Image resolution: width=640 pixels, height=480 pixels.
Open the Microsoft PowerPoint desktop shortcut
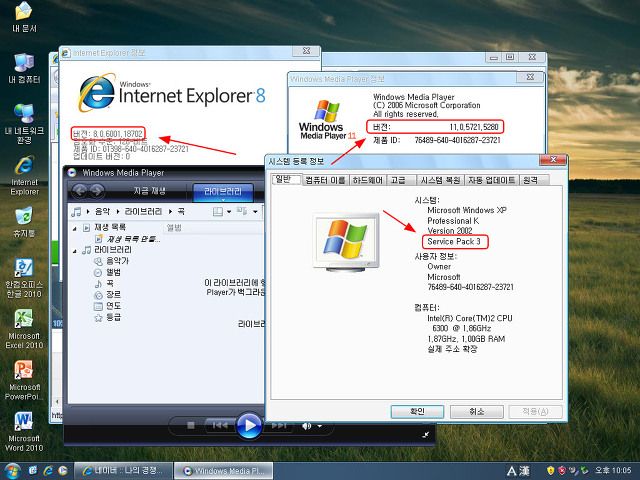pos(24,380)
